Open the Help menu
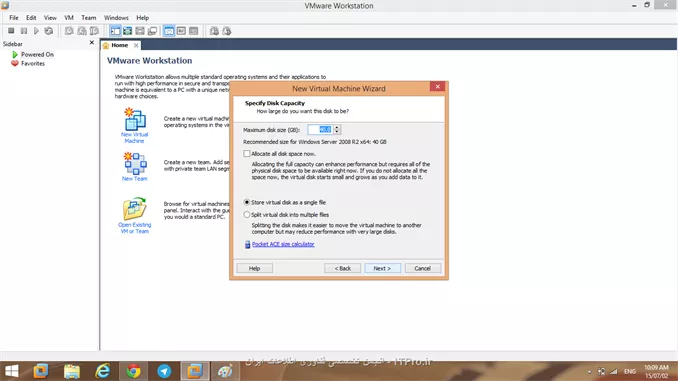The image size is (678, 381). pyautogui.click(x=142, y=18)
